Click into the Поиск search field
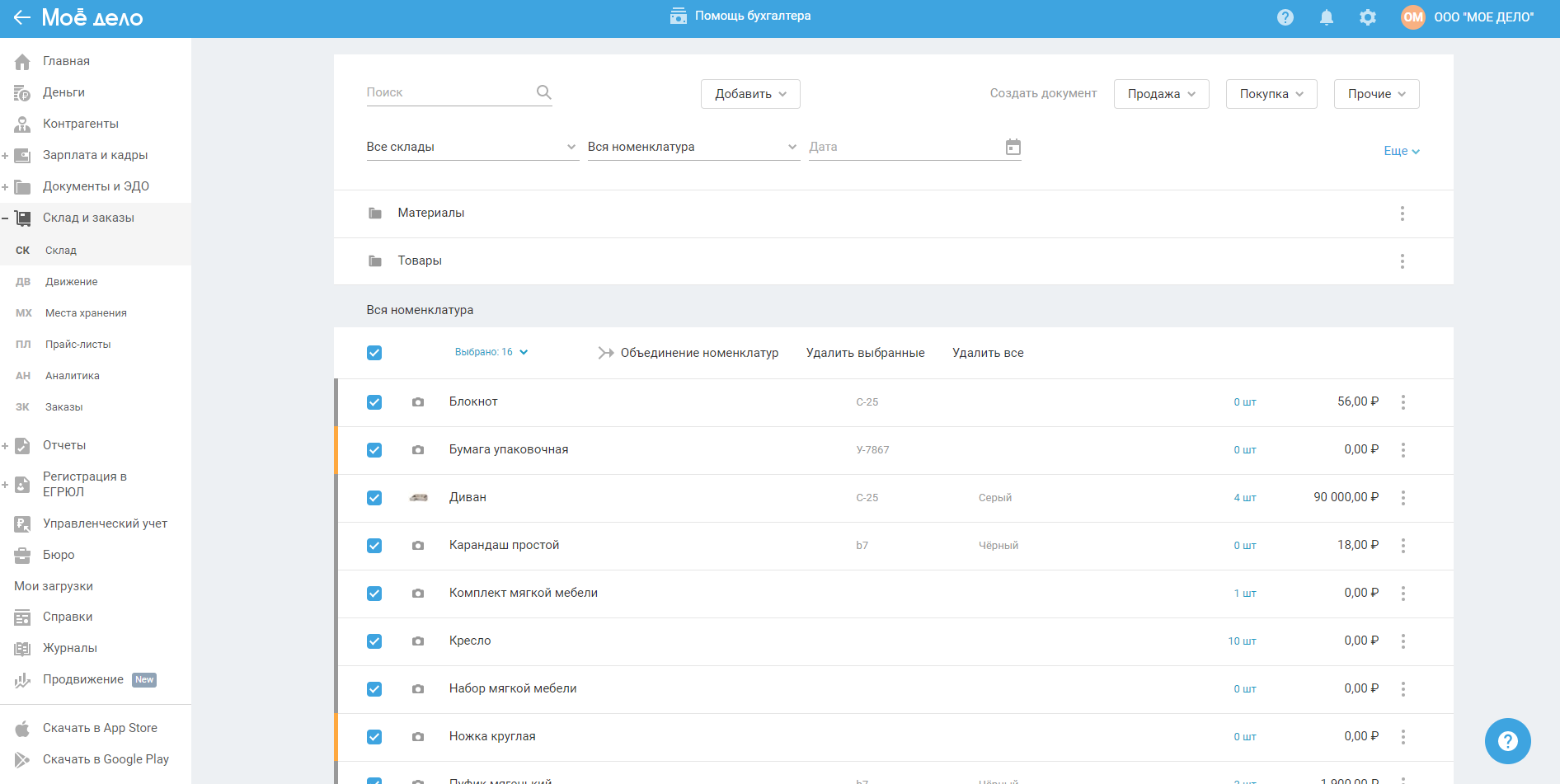The width and height of the screenshot is (1560, 784). coord(448,92)
